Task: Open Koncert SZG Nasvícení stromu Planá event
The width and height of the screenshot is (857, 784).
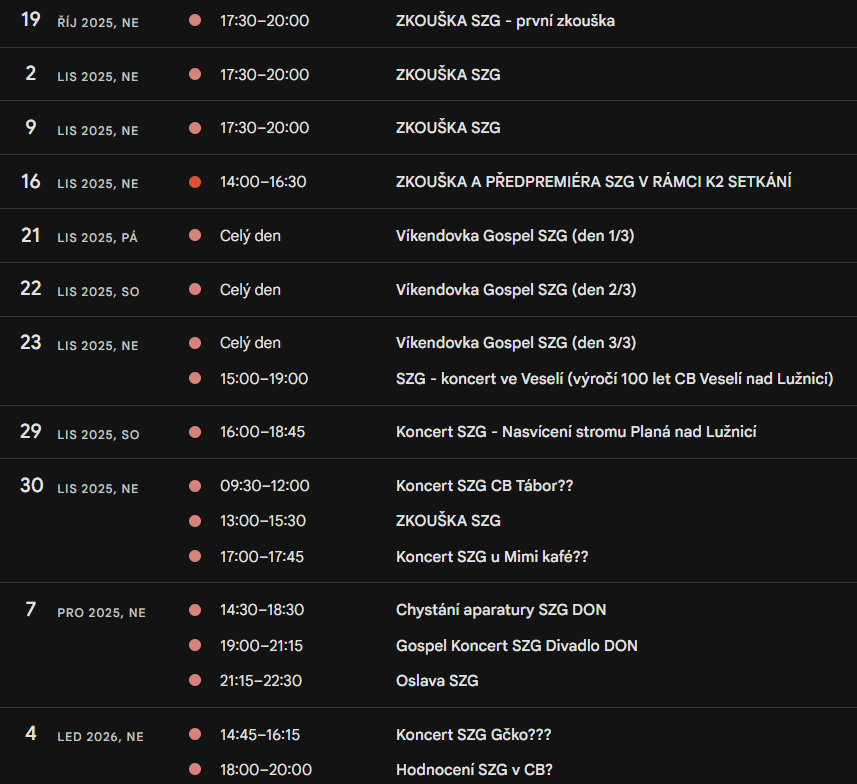Action: click(576, 432)
